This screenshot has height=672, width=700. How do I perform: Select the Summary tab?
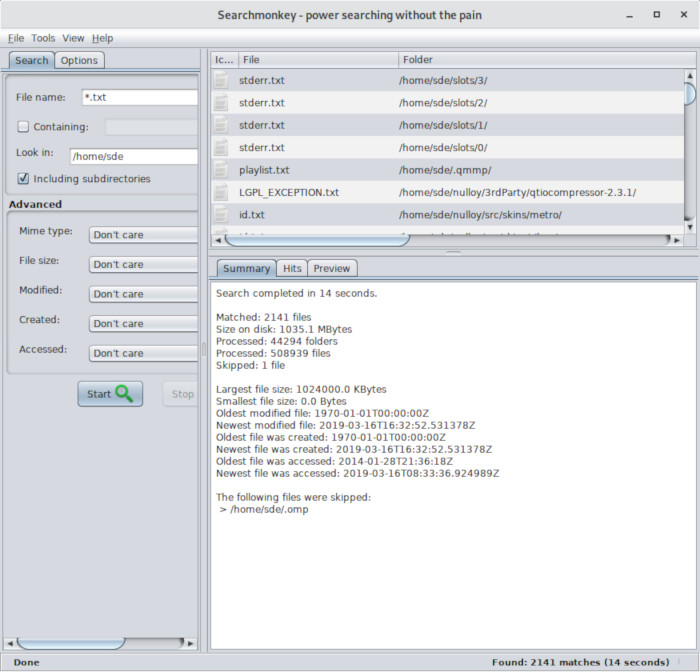(246, 268)
